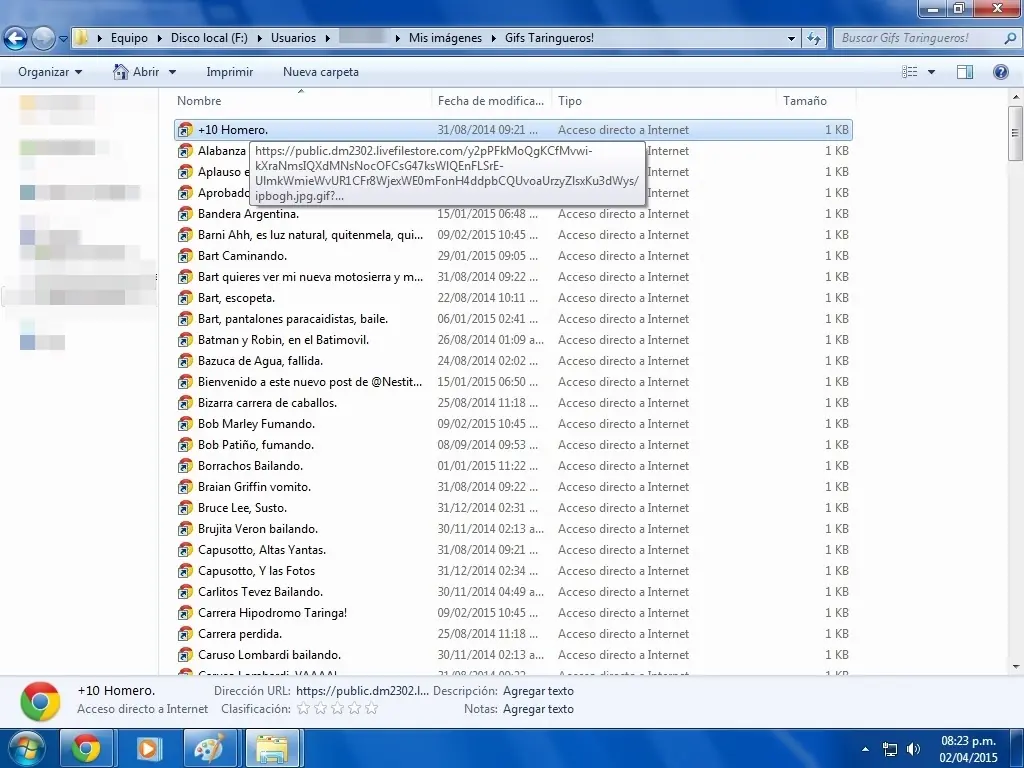Screen dimensions: 1024x768
Task: Select the +10 Homero. shortcut icon
Action: 185,130
